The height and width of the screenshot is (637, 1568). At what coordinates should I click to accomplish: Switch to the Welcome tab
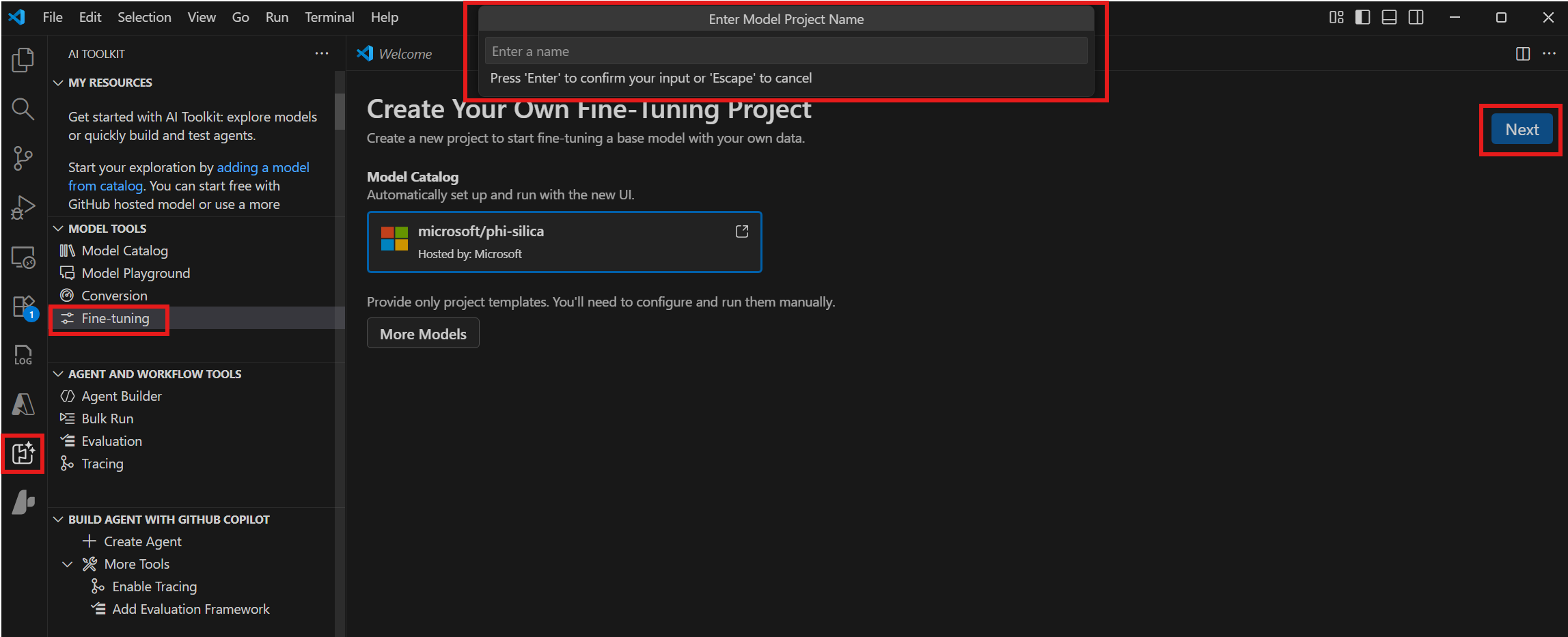pyautogui.click(x=407, y=53)
